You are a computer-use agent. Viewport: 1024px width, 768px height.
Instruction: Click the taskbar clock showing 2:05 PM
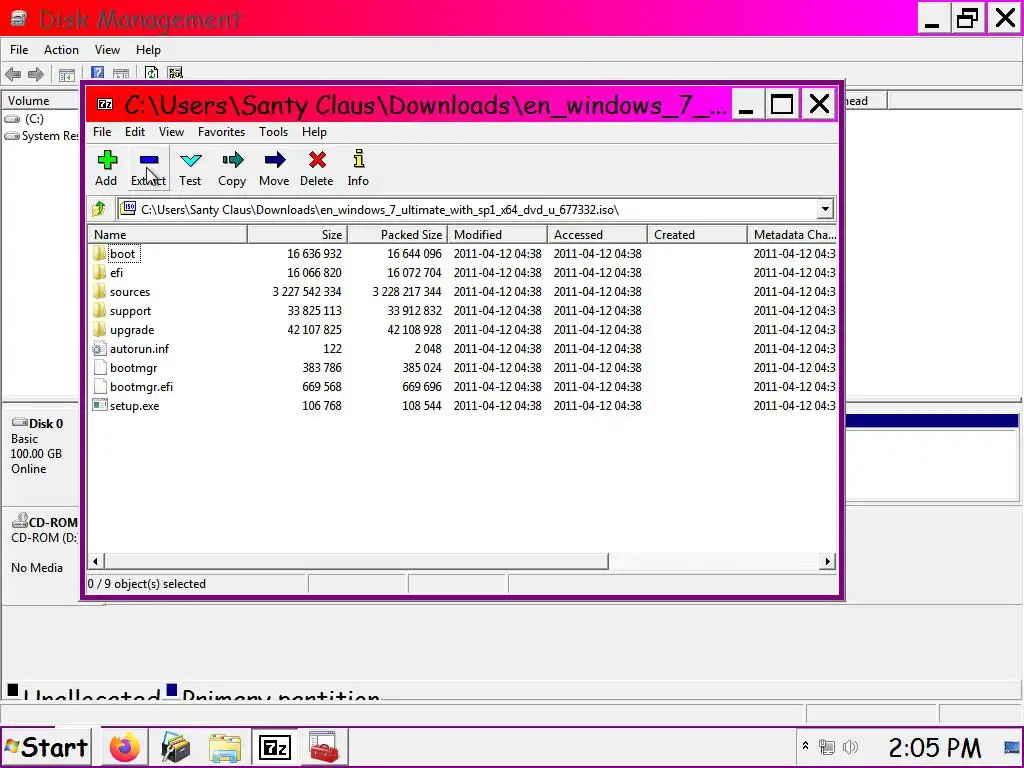pos(934,747)
